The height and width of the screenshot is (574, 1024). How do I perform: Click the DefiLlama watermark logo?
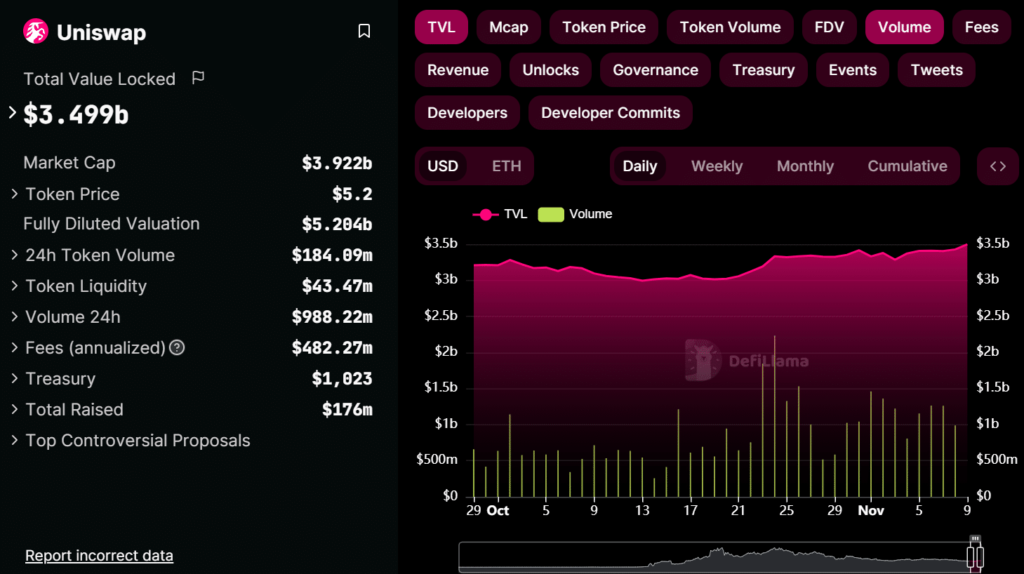point(704,360)
